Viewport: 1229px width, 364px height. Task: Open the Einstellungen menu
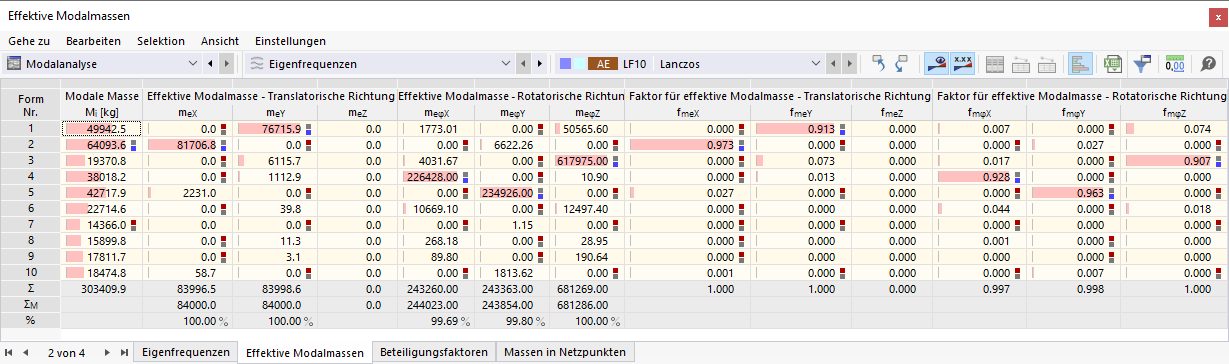290,41
